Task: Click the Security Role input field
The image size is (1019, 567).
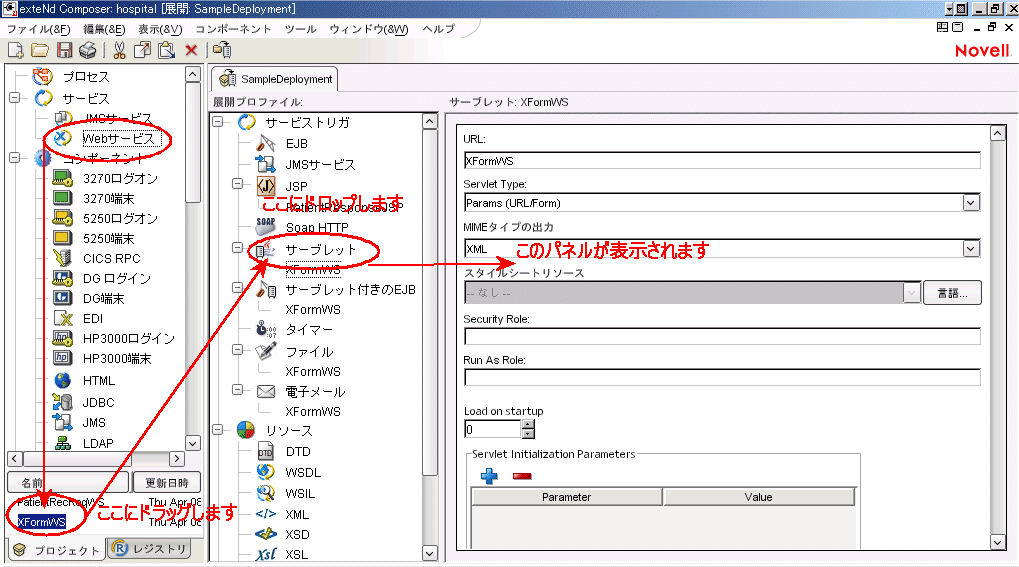Action: [x=722, y=336]
